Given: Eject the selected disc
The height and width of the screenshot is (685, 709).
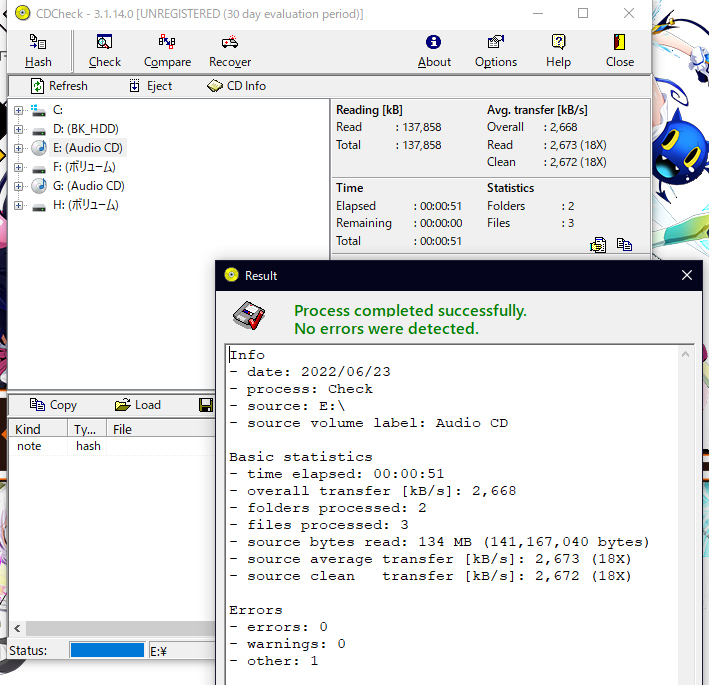Looking at the screenshot, I should pos(150,86).
